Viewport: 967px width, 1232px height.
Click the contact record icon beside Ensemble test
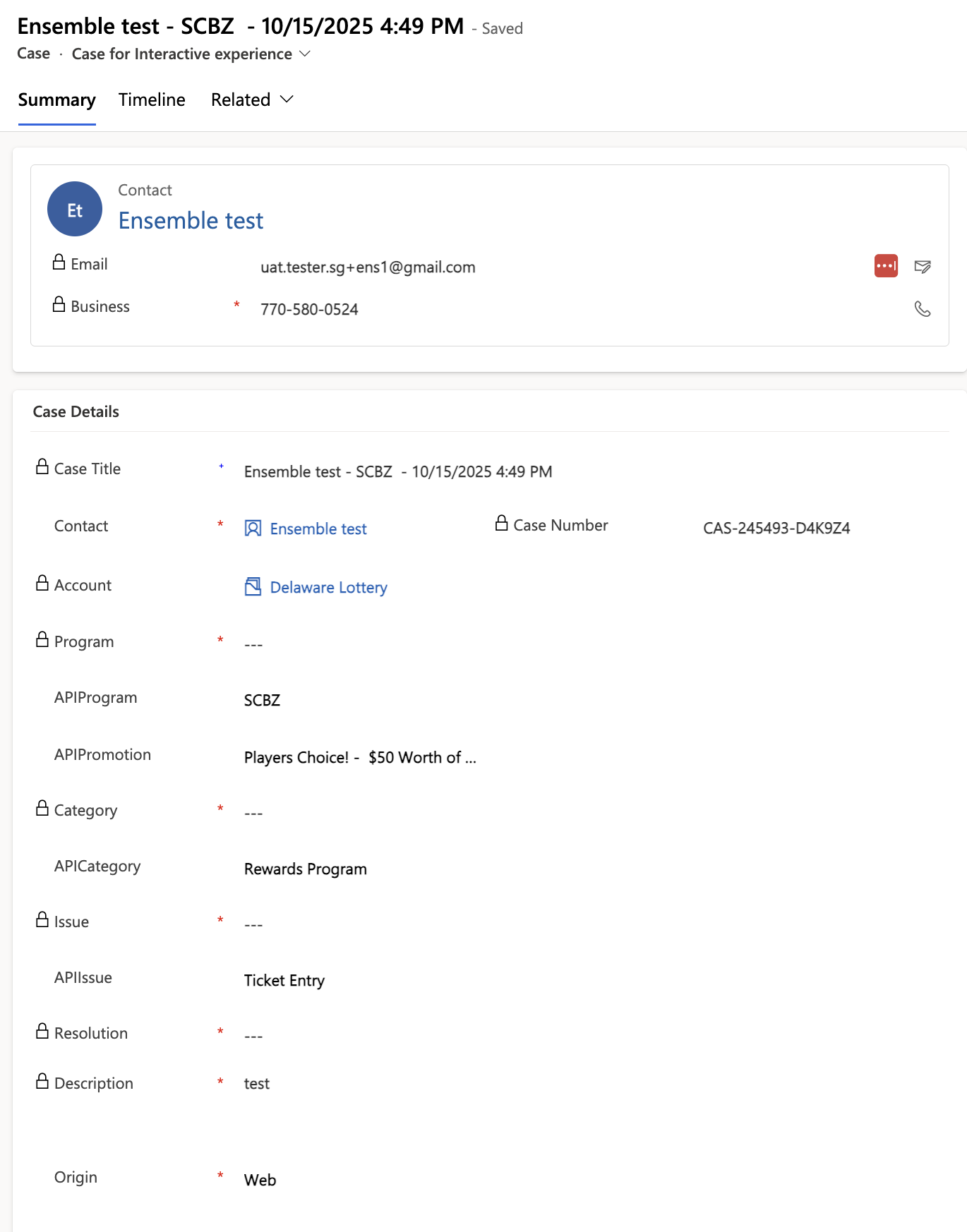click(253, 529)
